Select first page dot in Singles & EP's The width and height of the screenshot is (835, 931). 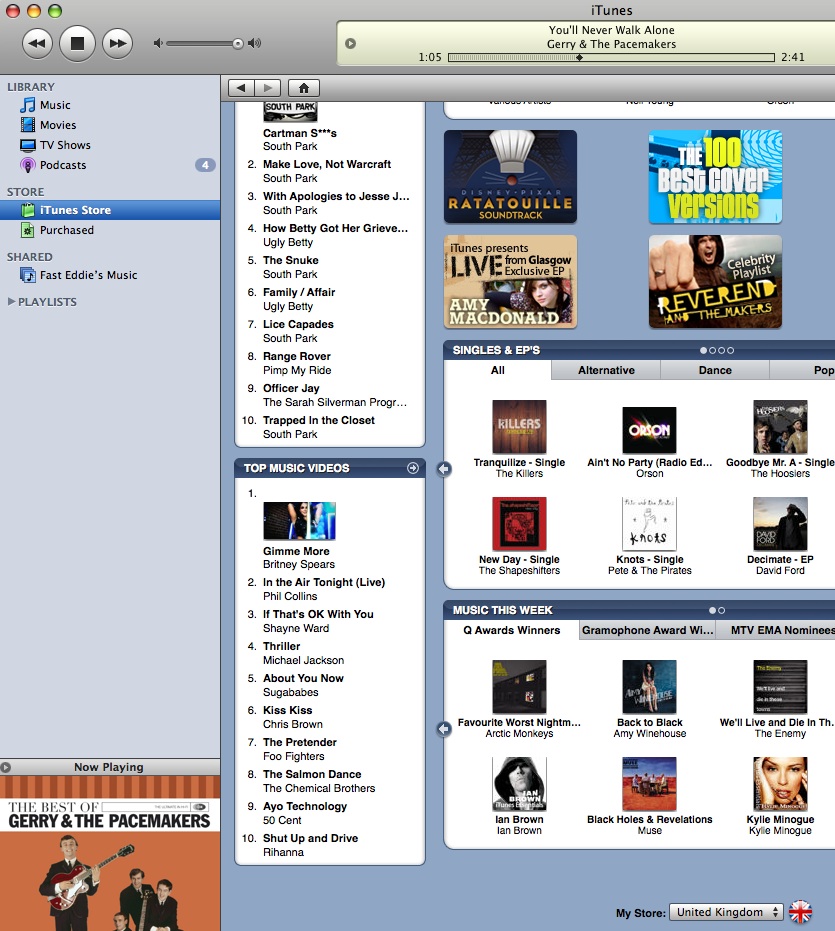click(x=704, y=350)
